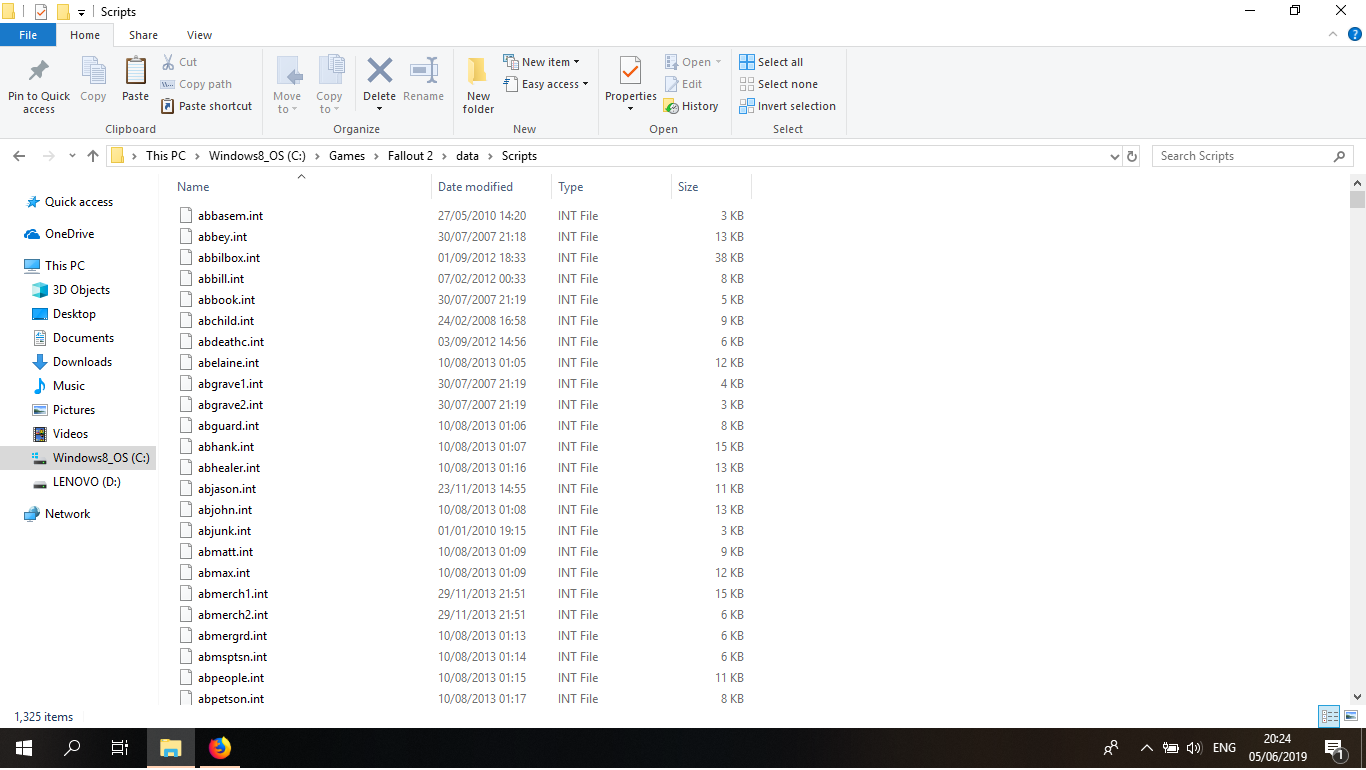Open Quick access in navigation pane
Viewport: 1366px width, 770px height.
click(79, 202)
